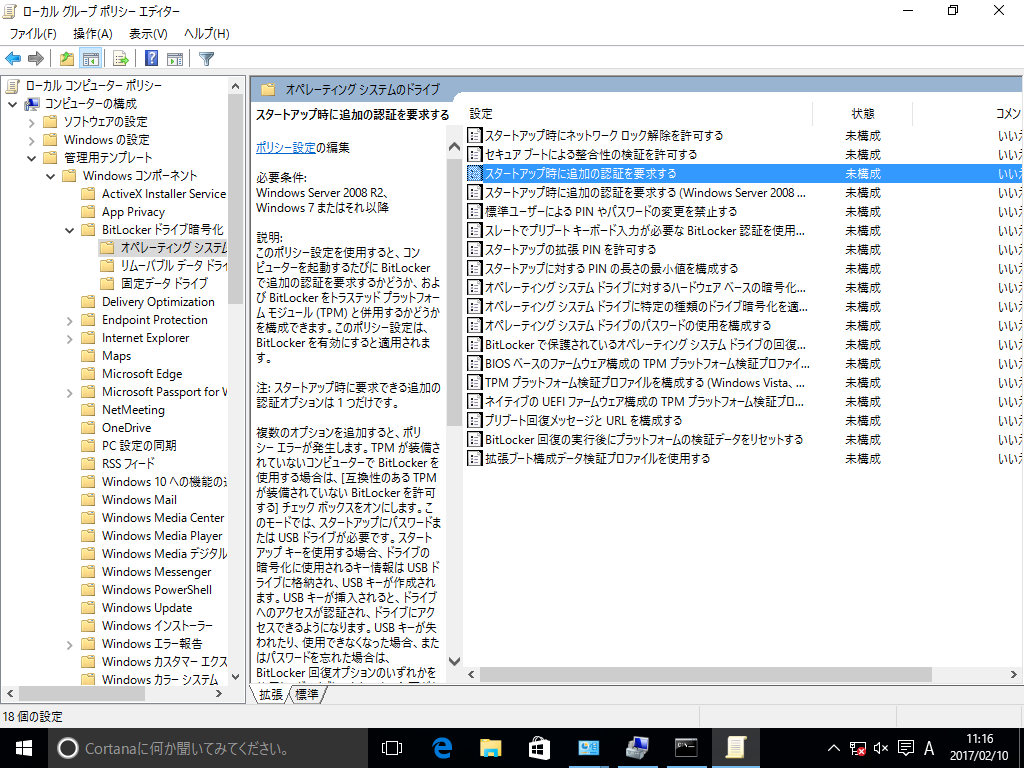The image size is (1024, 768).
Task: Collapse the 管理用テンプレート node
Action: (31, 158)
